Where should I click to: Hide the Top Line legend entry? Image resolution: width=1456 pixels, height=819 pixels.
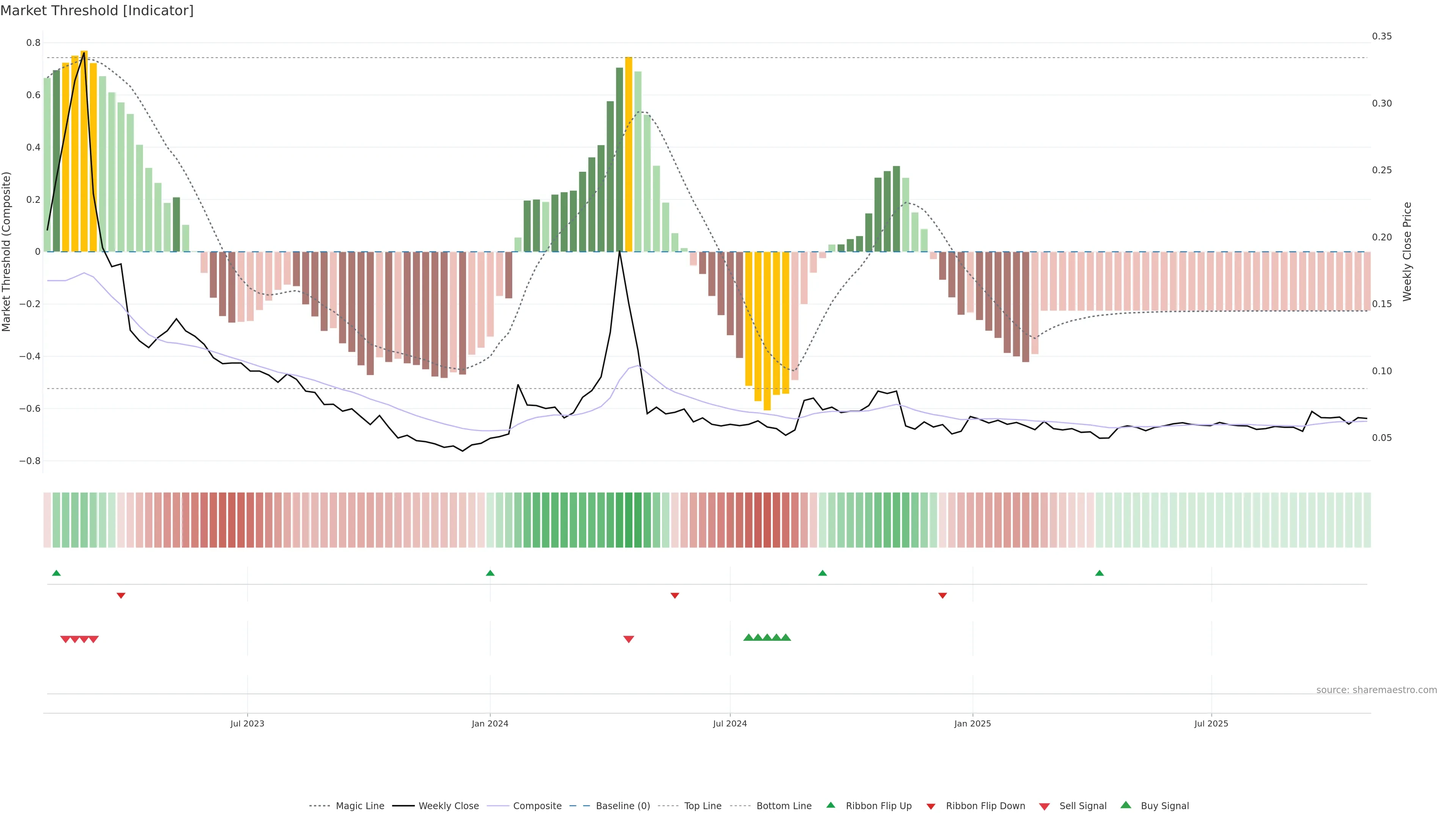(703, 806)
